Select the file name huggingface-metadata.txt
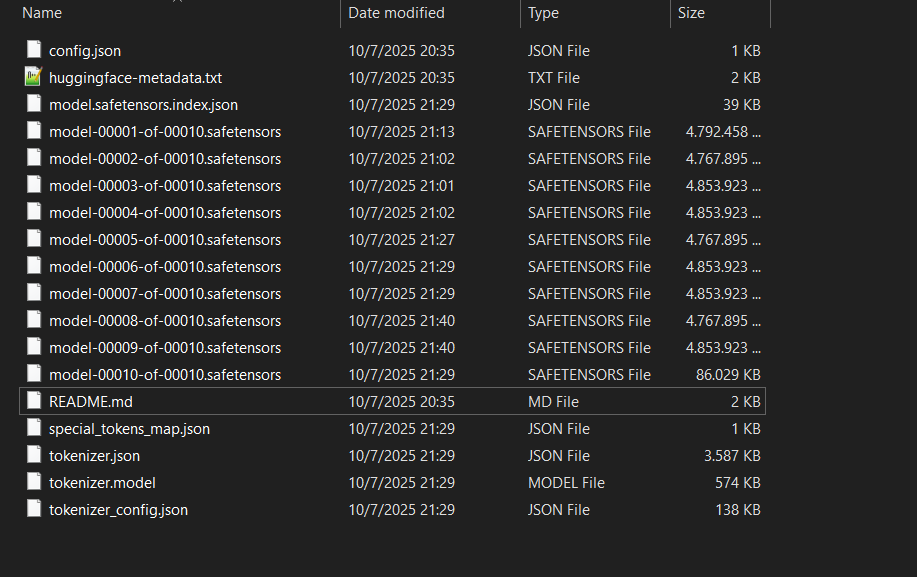Viewport: 917px width, 577px height. pos(135,78)
